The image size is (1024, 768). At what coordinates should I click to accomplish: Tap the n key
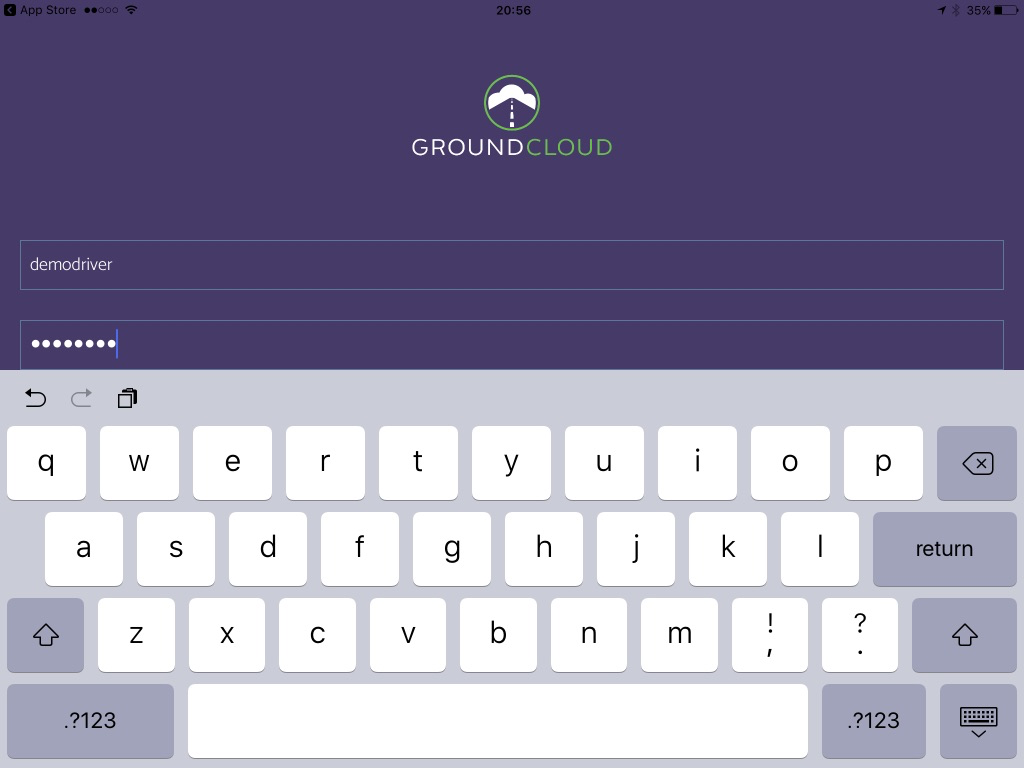[x=589, y=635]
